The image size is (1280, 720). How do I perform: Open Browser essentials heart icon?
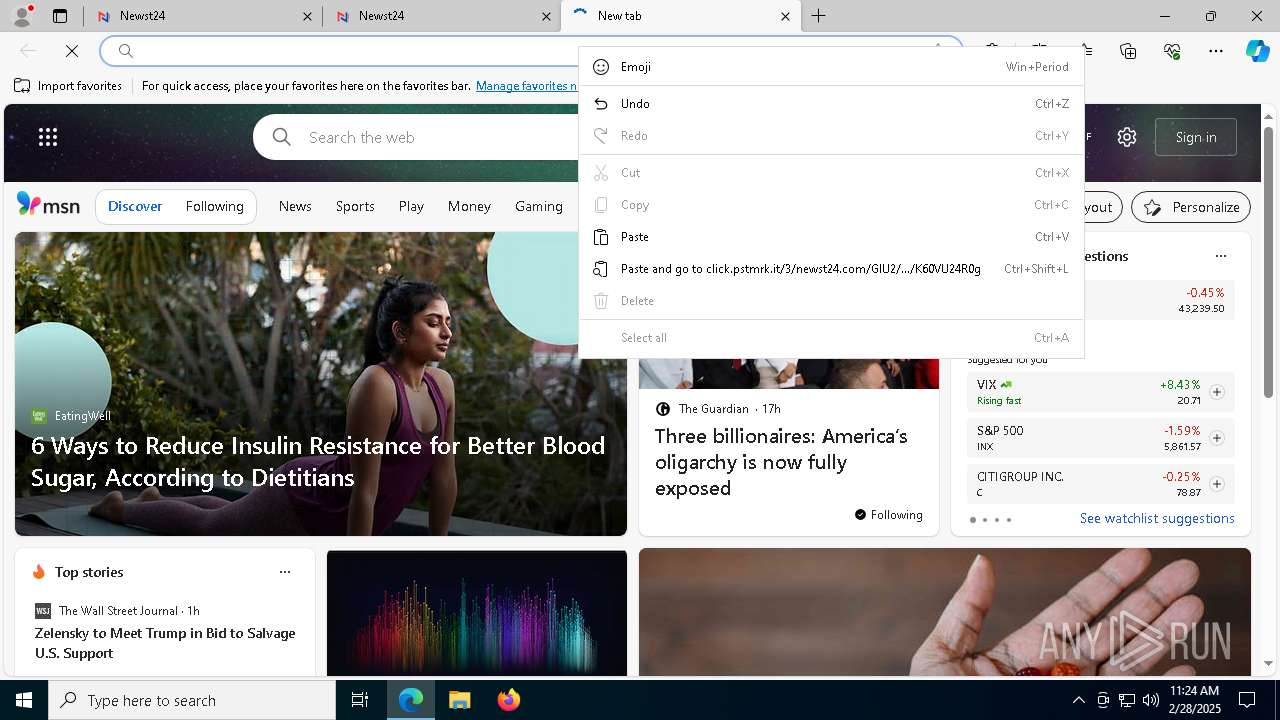1172,51
